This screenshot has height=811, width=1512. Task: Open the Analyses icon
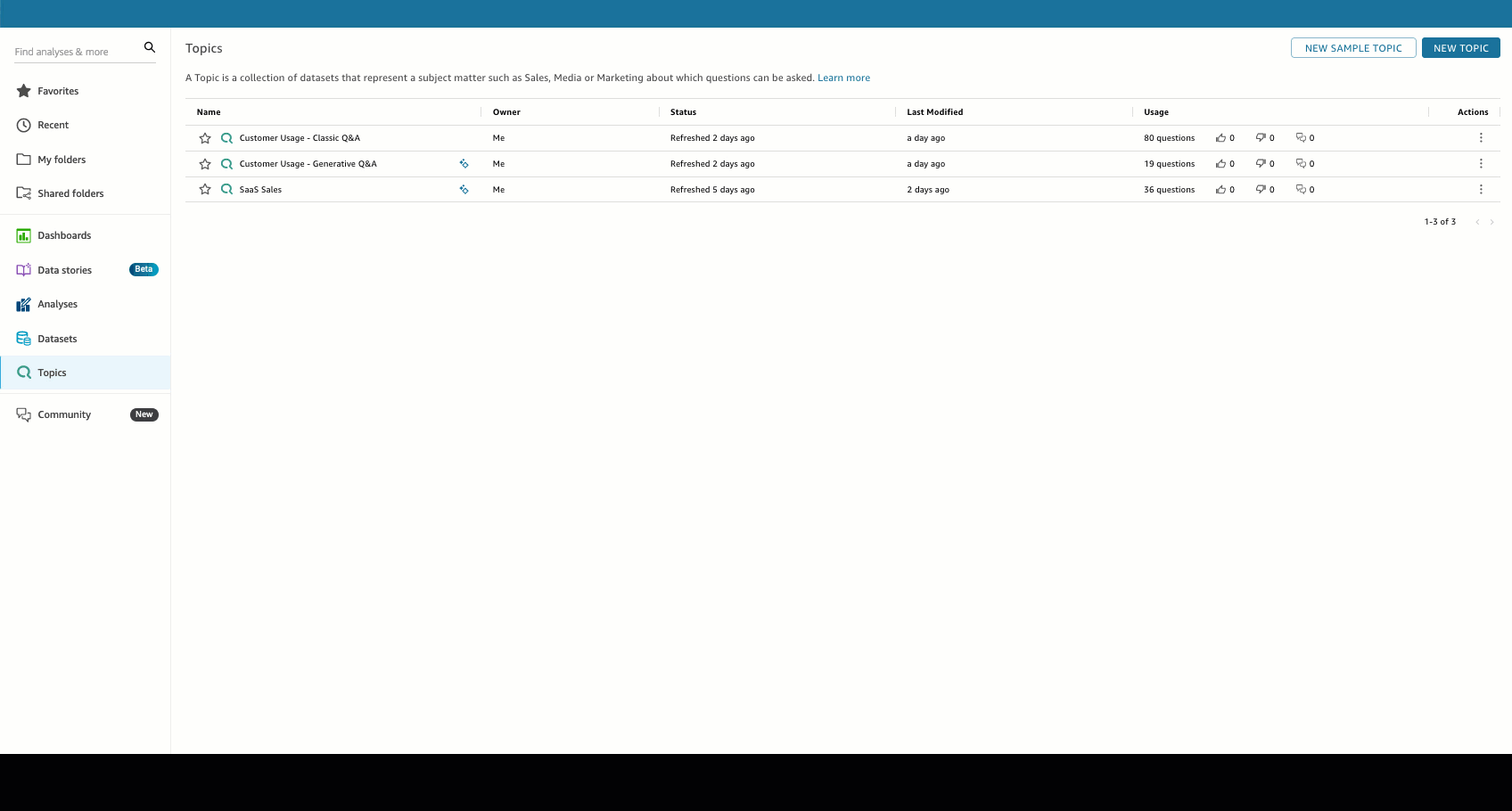pyautogui.click(x=22, y=304)
